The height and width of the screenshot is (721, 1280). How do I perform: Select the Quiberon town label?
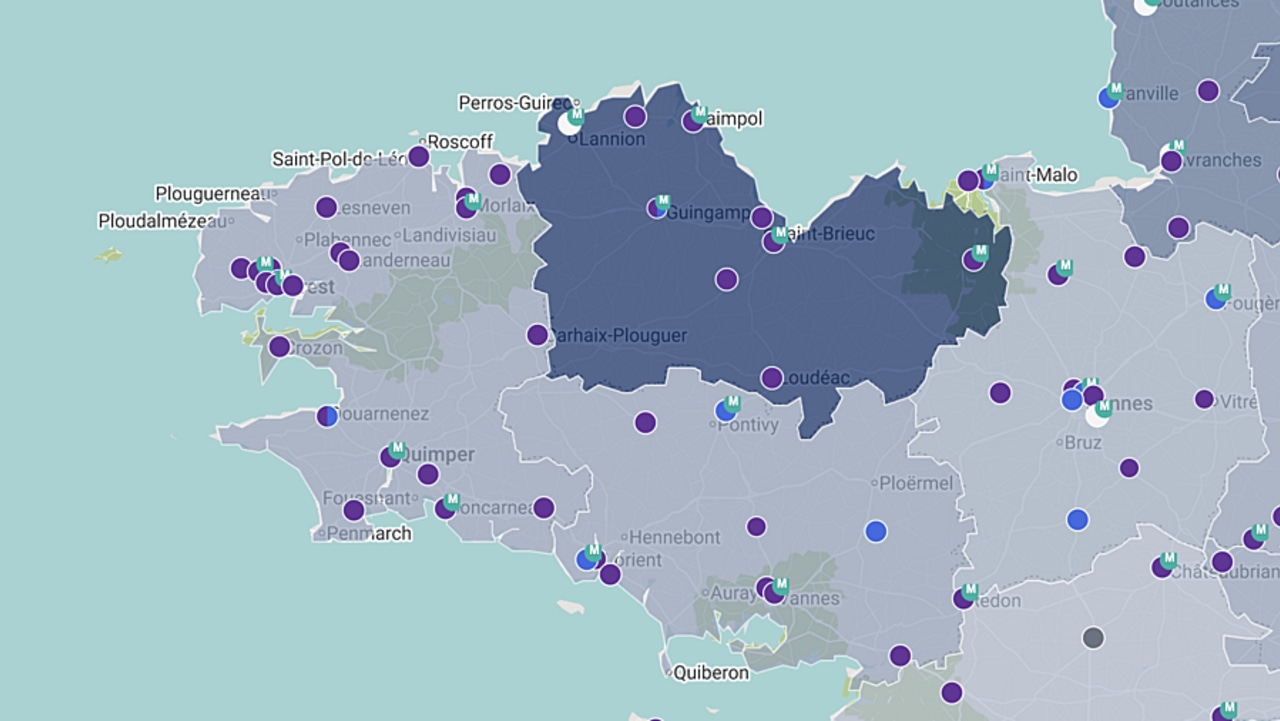click(x=711, y=673)
